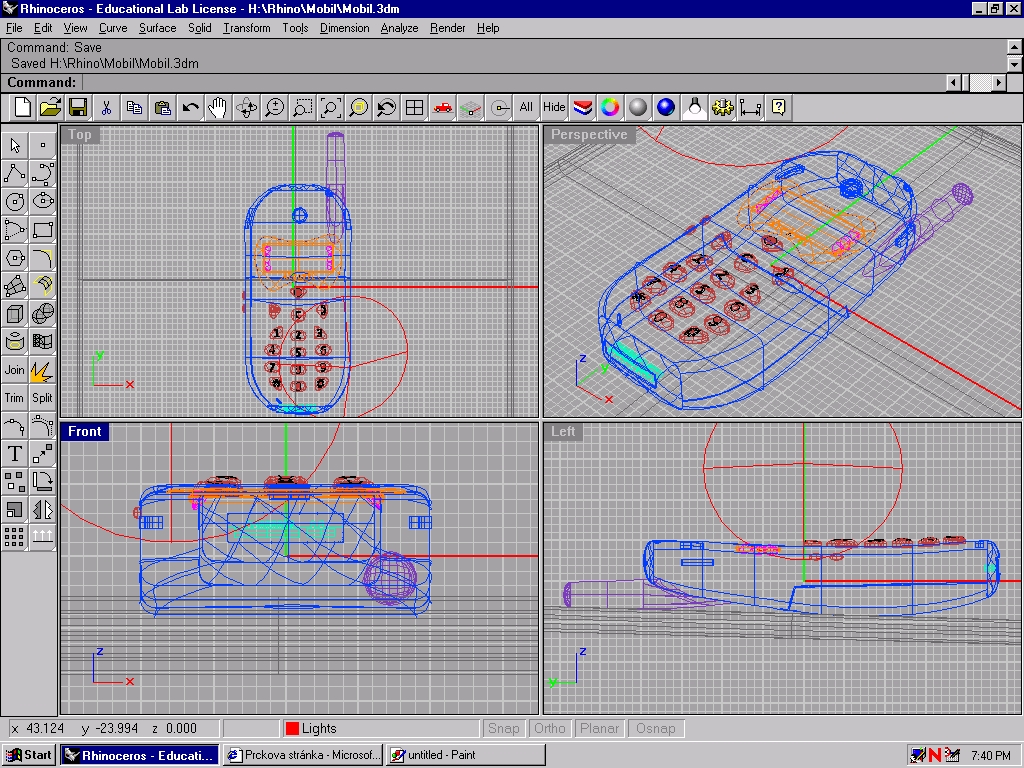Create a spotlight with the lamp icon

pyautogui.click(x=694, y=108)
